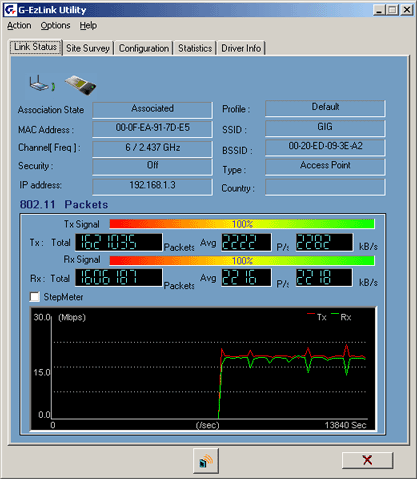Click the empty Country field

pyautogui.click(x=325, y=187)
